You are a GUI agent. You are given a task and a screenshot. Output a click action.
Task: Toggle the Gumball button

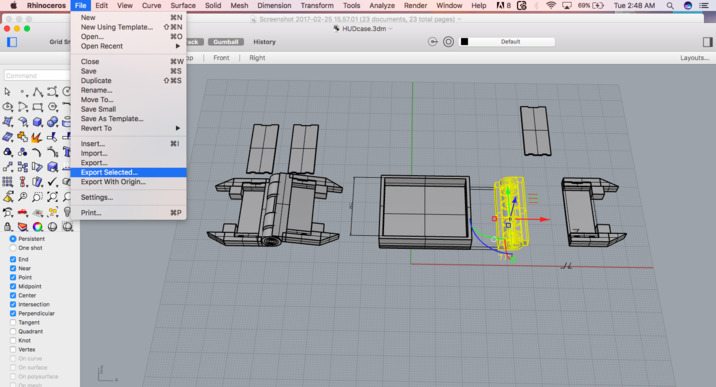pyautogui.click(x=226, y=42)
